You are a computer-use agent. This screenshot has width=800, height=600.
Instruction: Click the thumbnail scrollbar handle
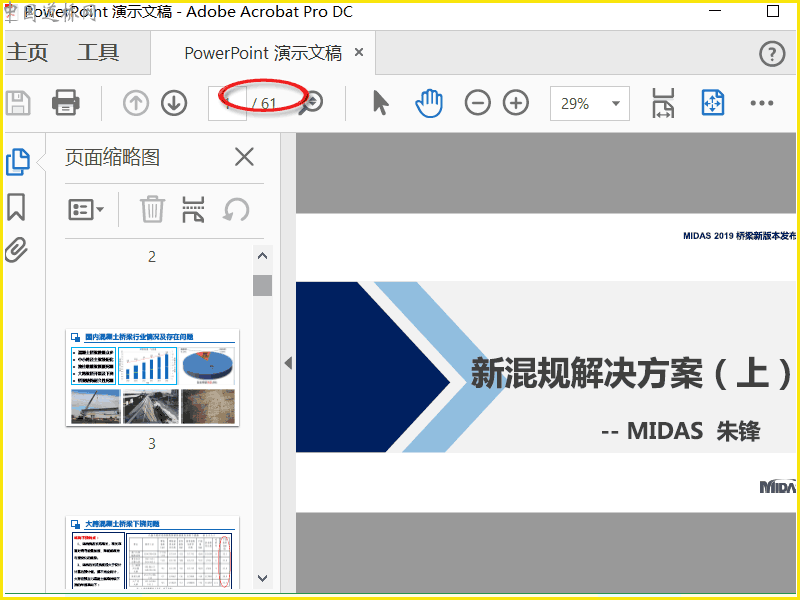262,285
